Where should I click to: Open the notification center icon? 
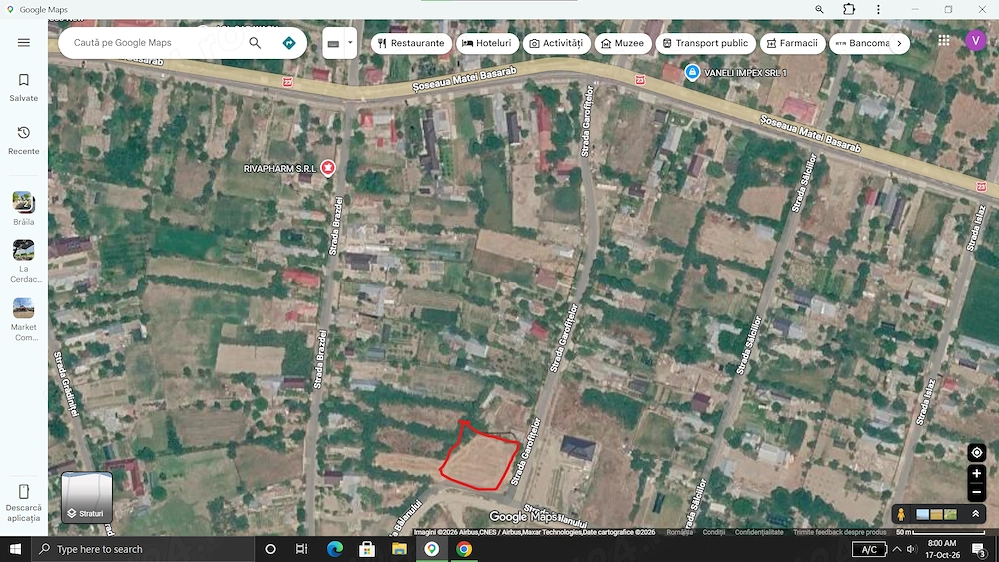coord(979,549)
